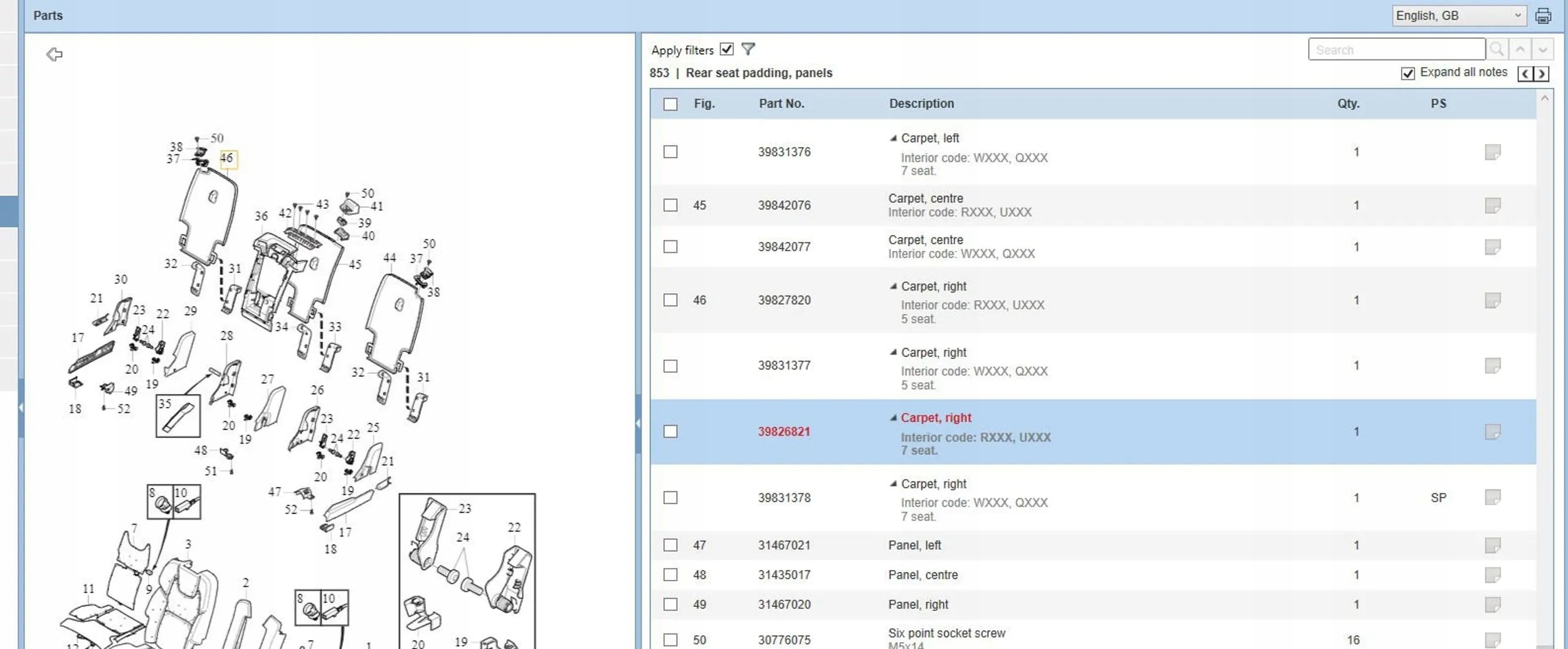The height and width of the screenshot is (649, 1568).
Task: Open note icon for Panel, left row
Action: (x=1493, y=545)
